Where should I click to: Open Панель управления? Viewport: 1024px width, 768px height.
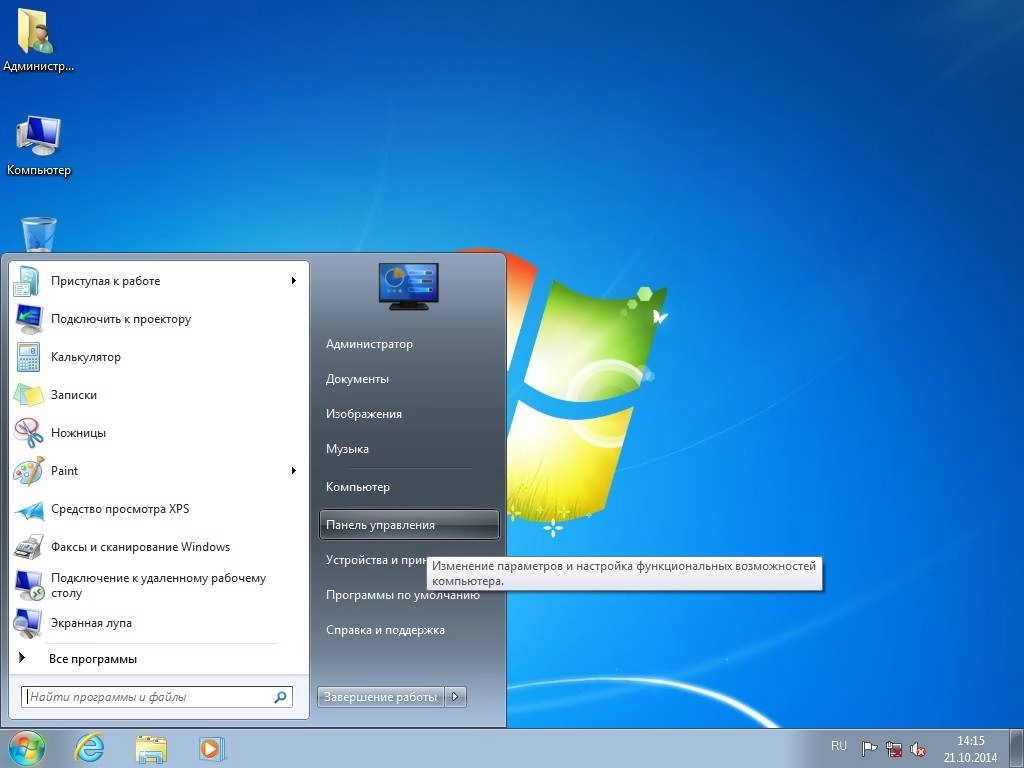pos(409,525)
